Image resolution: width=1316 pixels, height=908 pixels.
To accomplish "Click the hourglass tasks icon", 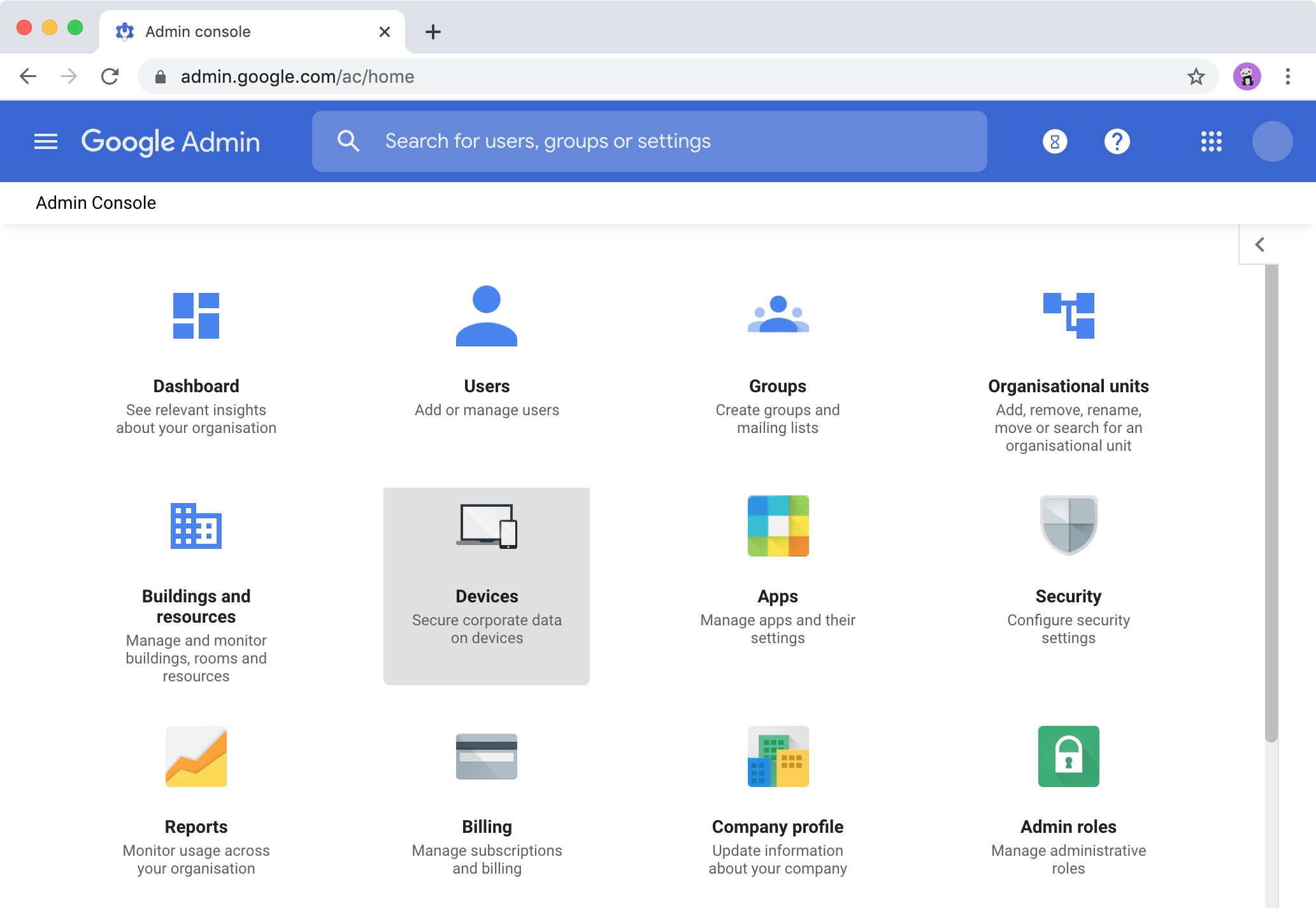I will (x=1054, y=141).
